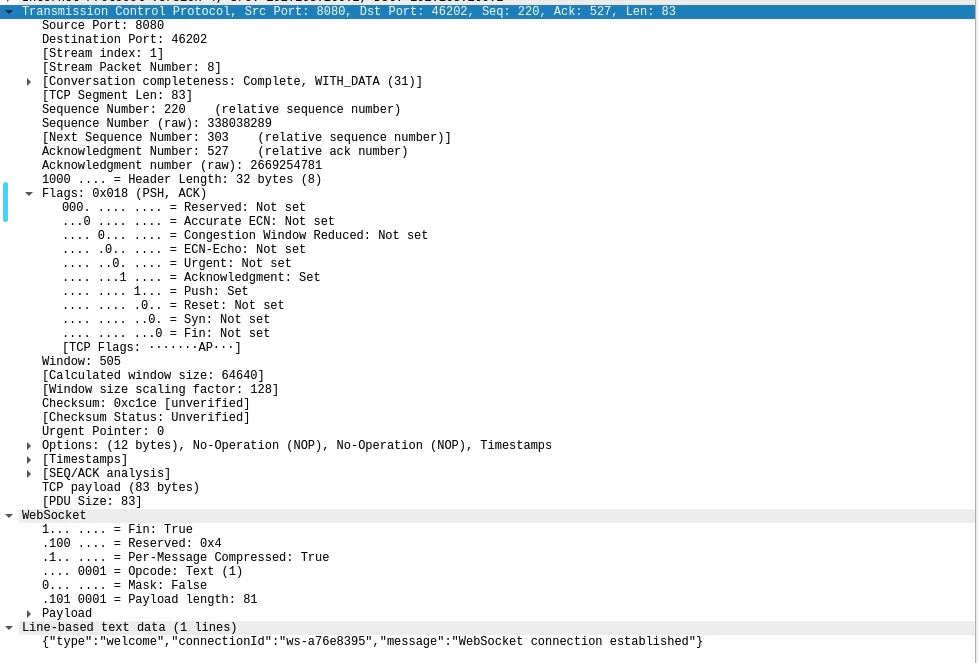Screen dimensions: 978x663
Task: Collapse the WebSocket section
Action: tap(9, 516)
